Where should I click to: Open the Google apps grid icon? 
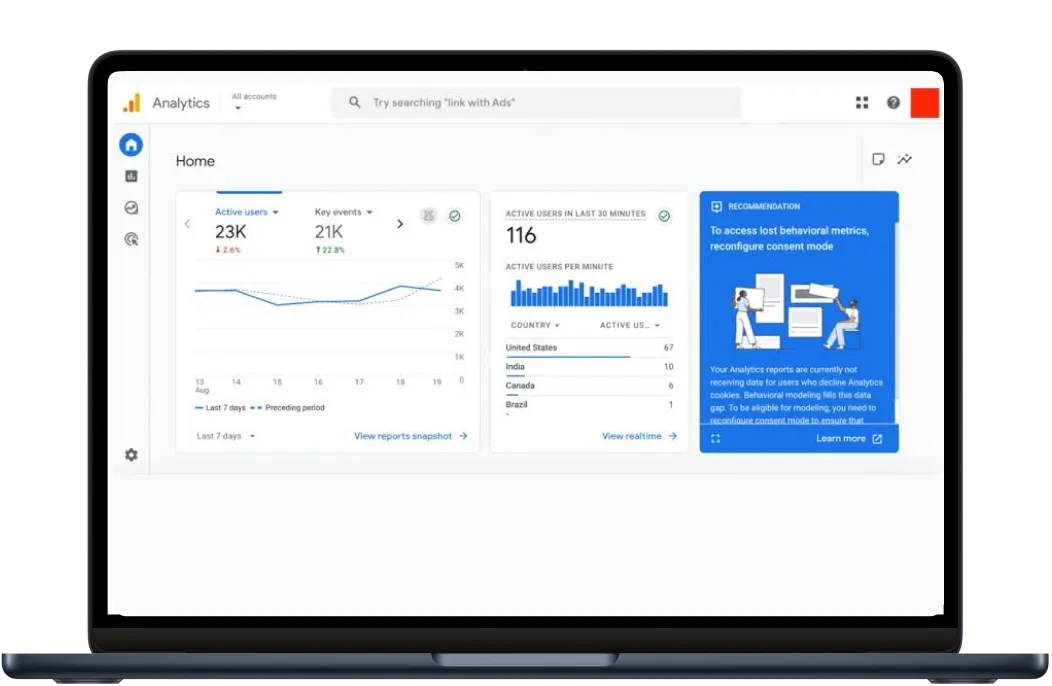862,103
